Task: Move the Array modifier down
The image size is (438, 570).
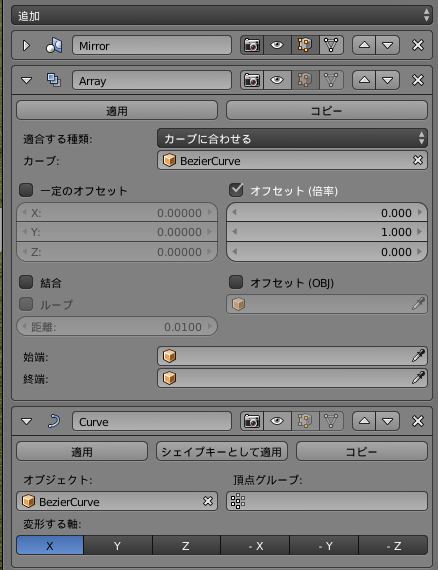Action: pos(388,80)
